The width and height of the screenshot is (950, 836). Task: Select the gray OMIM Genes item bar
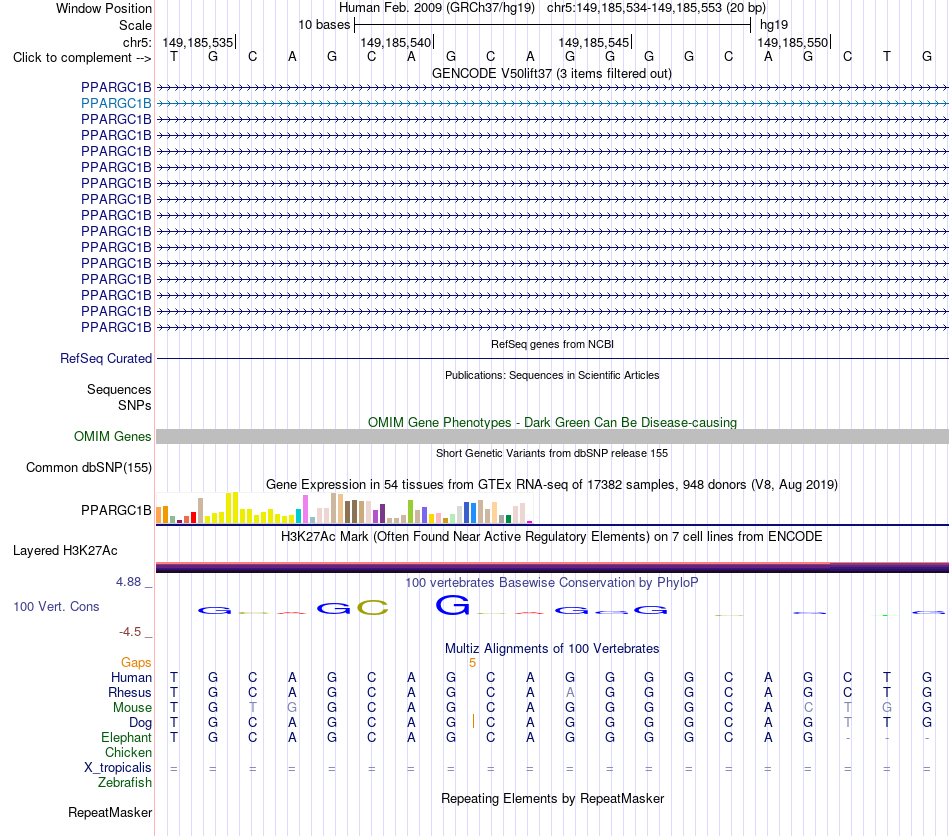coord(552,436)
